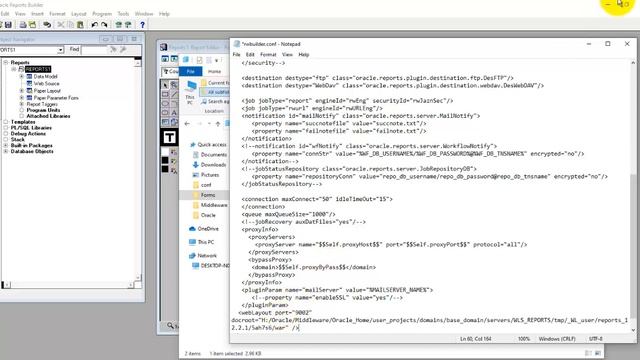The height and width of the screenshot is (360, 640).
Task: Select the white color swatch in palette
Action: pos(165,152)
